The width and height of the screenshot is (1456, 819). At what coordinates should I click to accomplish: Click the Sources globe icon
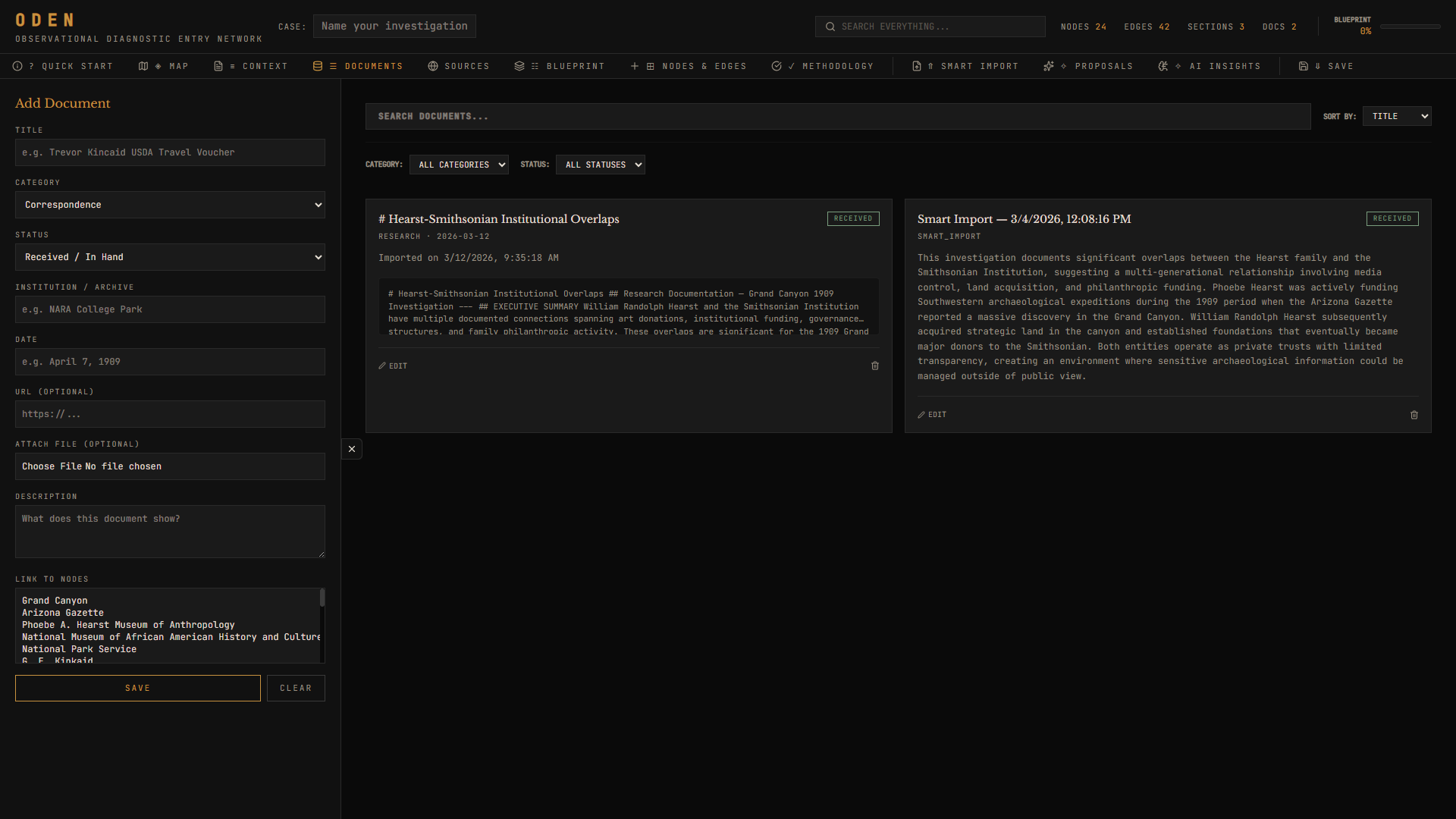(x=434, y=66)
